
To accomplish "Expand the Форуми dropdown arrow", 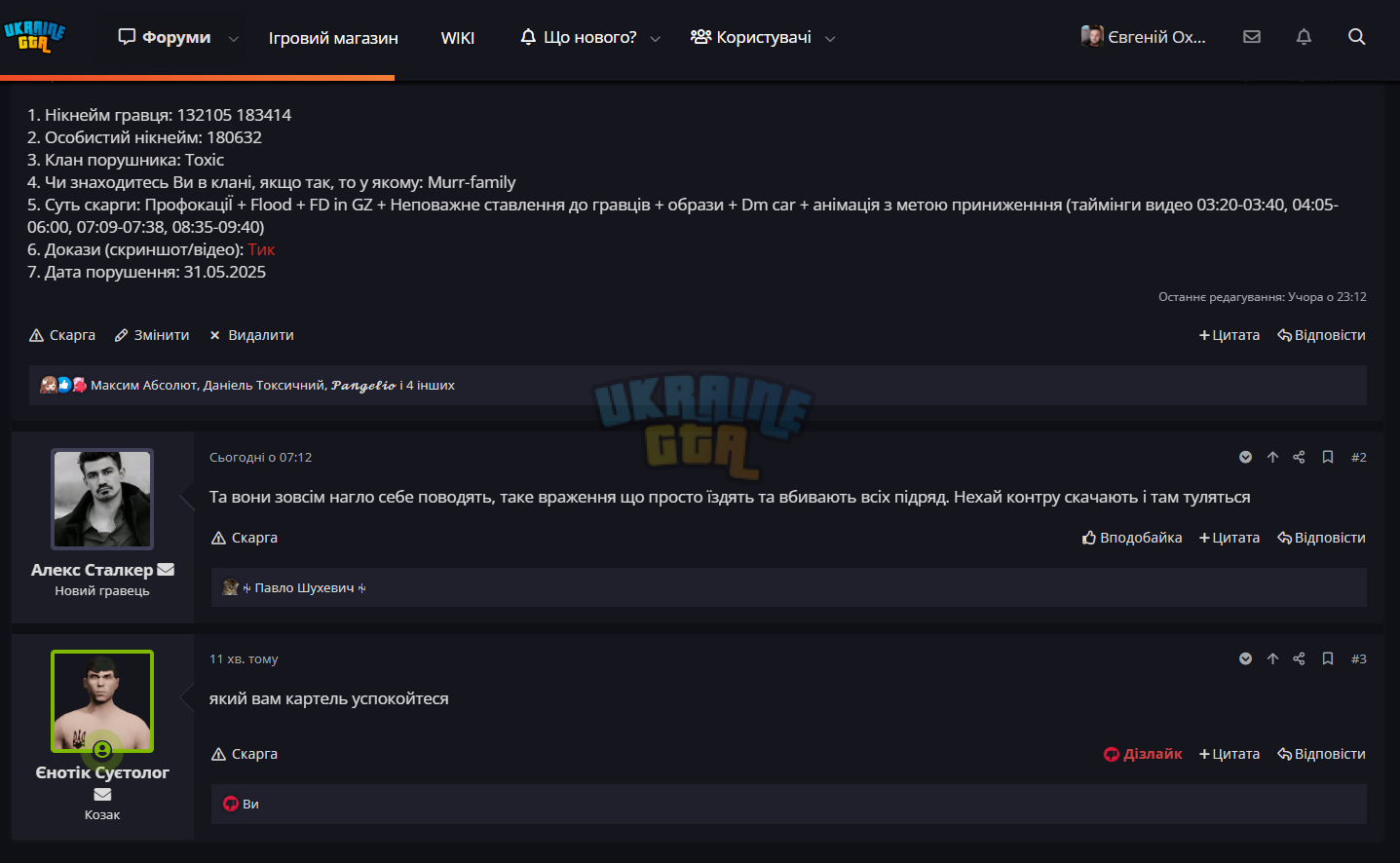I will 234,39.
